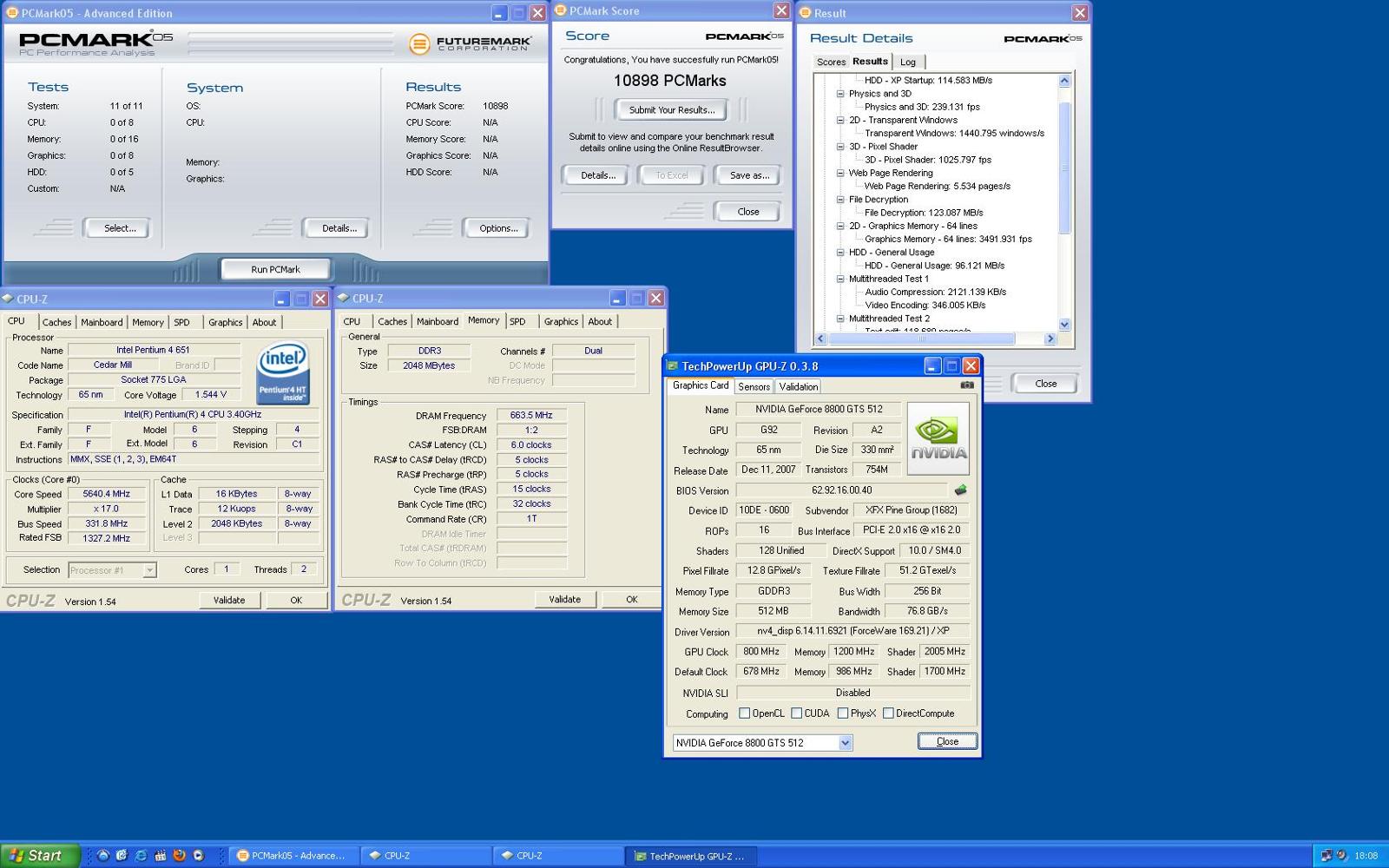Click the Futuremark Corporation logo

click(470, 43)
